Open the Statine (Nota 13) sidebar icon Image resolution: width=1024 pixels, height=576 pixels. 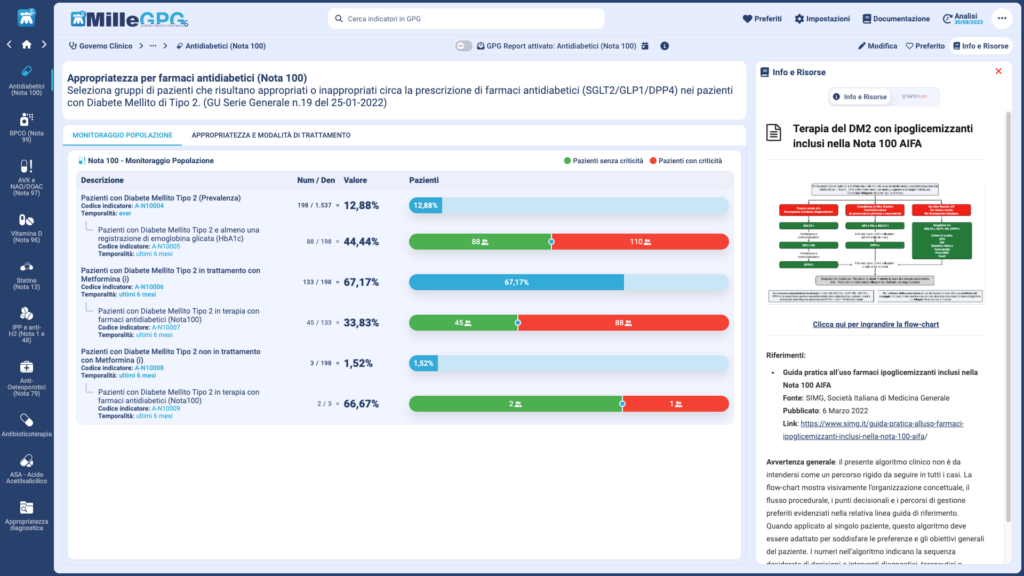26,272
